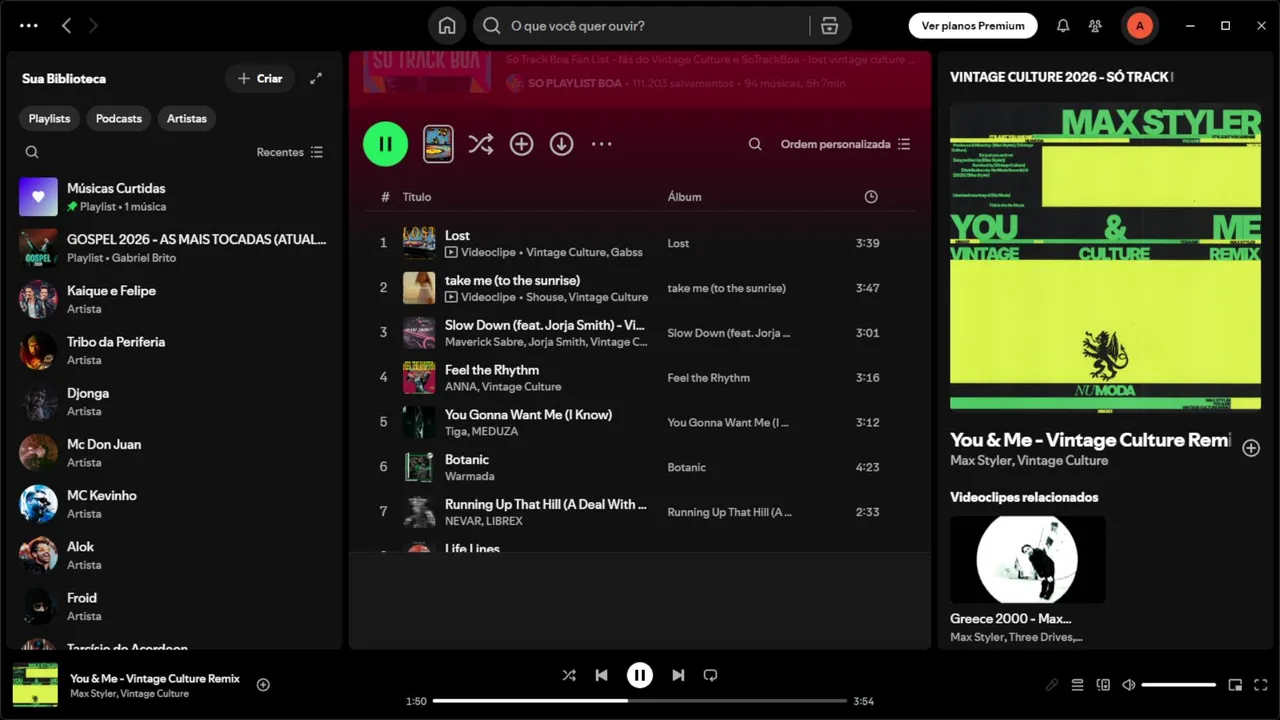Pause playback in bottom player
Image resolution: width=1280 pixels, height=720 pixels.
pos(640,675)
